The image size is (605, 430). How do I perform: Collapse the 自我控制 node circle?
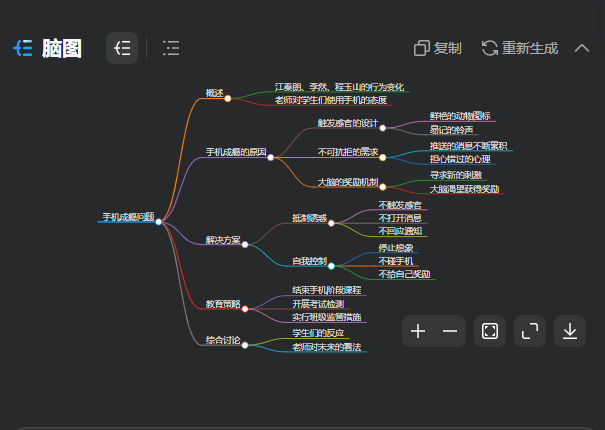click(331, 266)
